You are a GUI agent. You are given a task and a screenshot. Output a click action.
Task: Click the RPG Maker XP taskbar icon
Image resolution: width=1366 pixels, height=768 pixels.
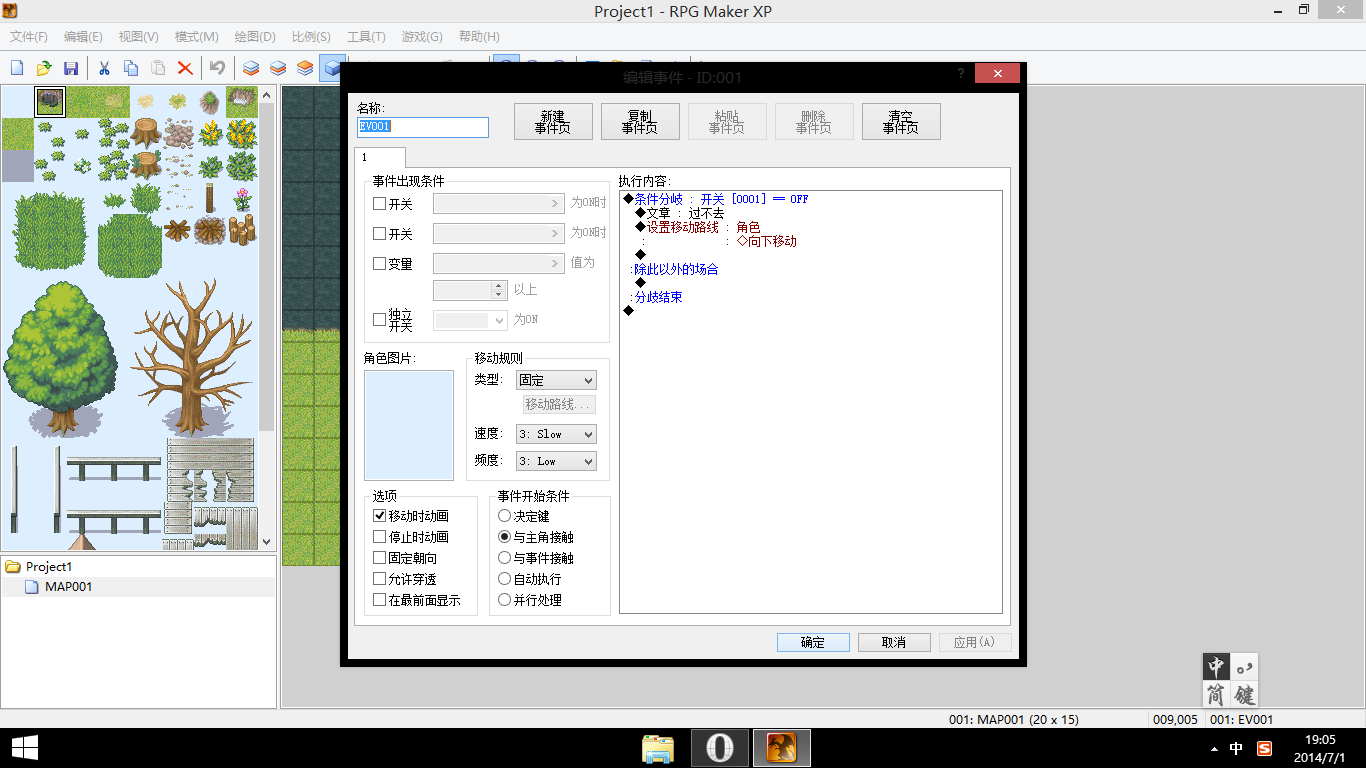pos(781,748)
